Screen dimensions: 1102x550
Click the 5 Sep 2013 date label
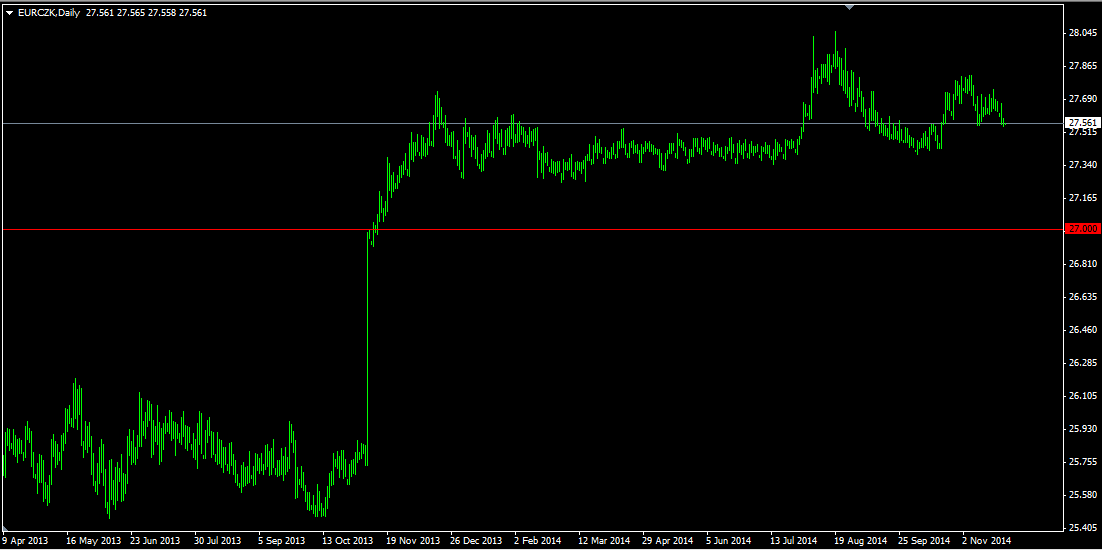[x=282, y=542]
